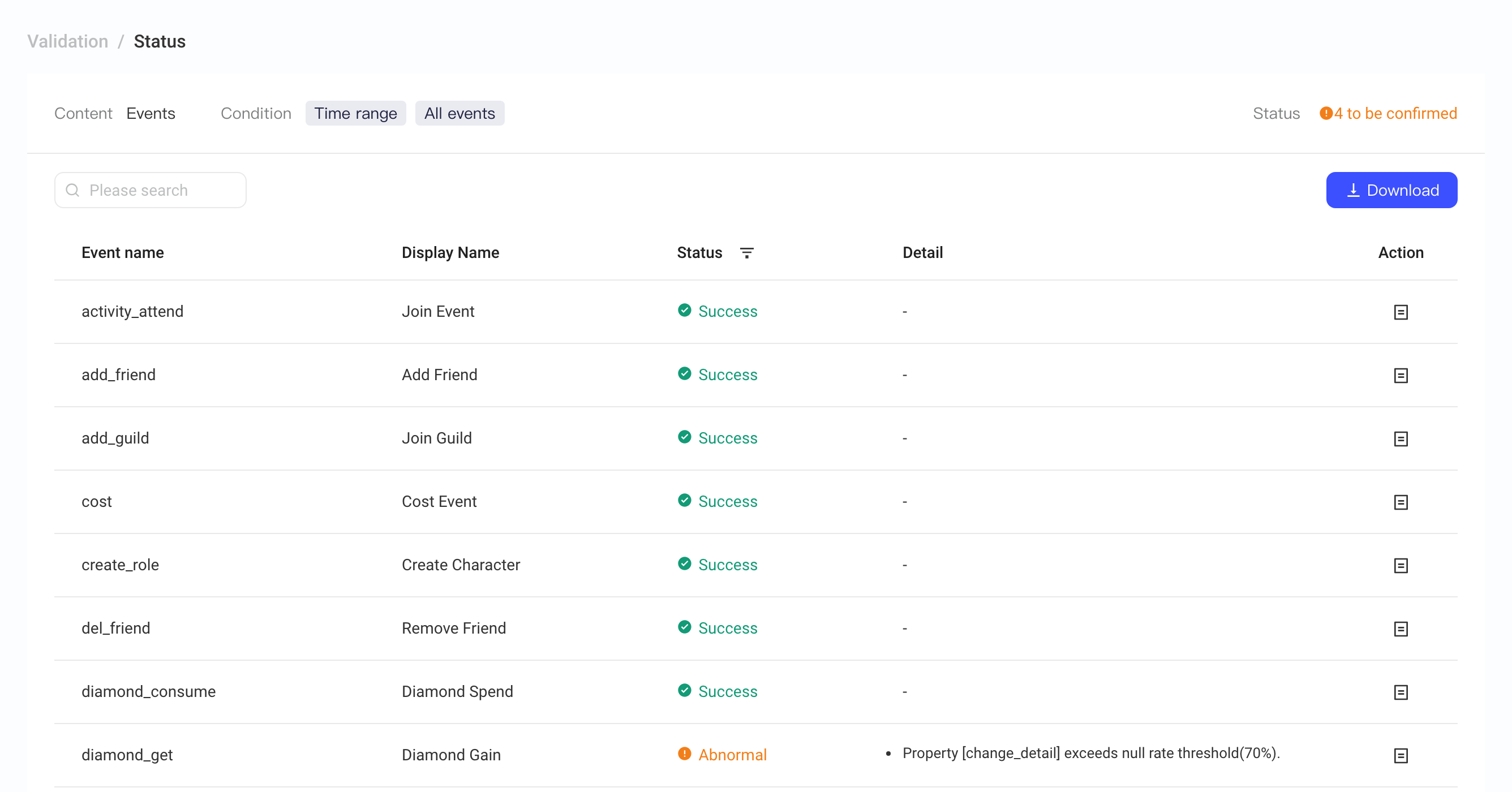Select the All events condition tag
This screenshot has width=1512, height=792.
459,113
